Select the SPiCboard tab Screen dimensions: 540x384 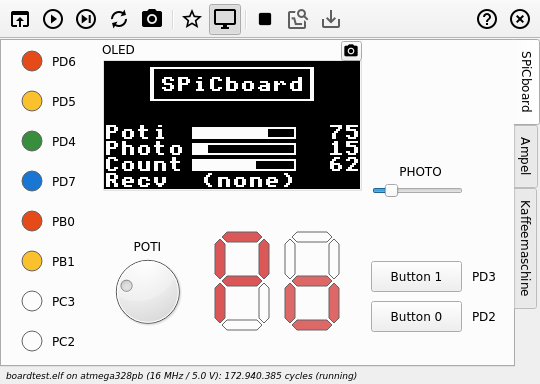click(526, 82)
